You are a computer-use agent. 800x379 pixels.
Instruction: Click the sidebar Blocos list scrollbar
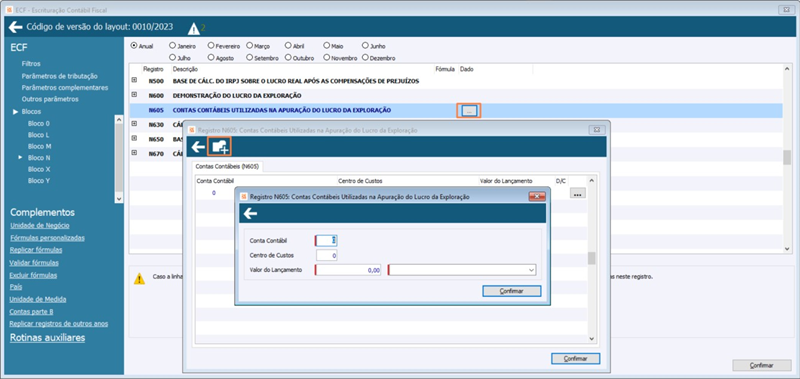click(x=119, y=159)
